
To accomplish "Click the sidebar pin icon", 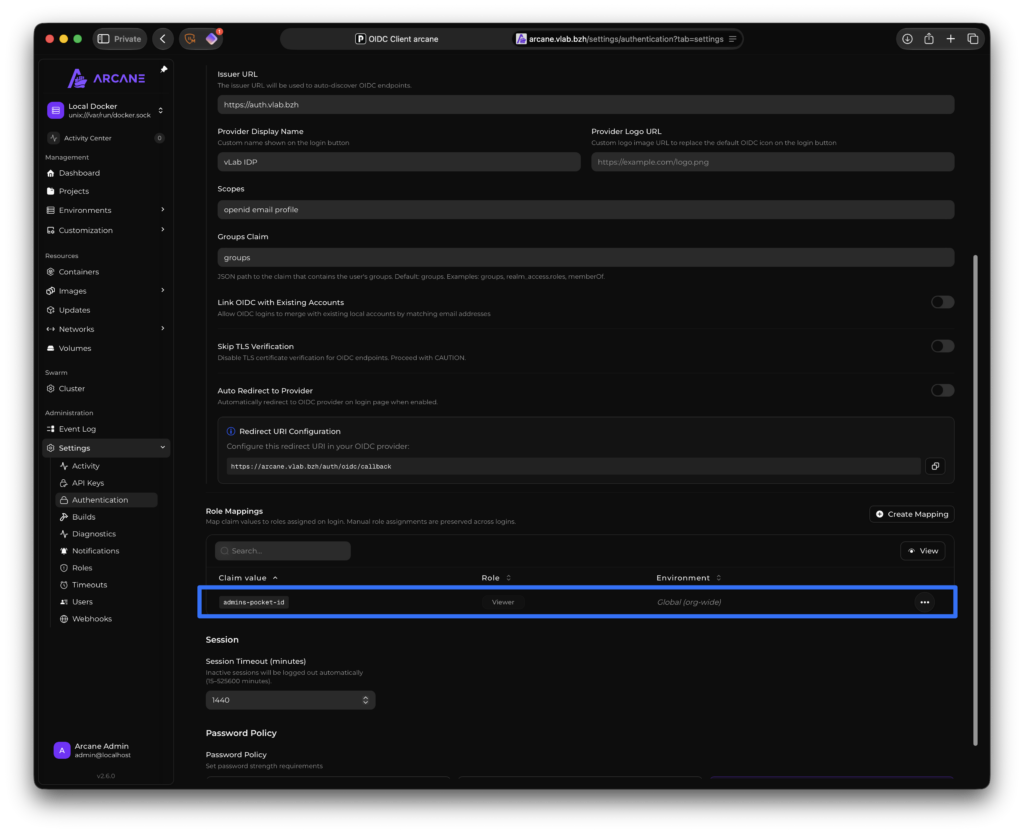I will coord(164,69).
